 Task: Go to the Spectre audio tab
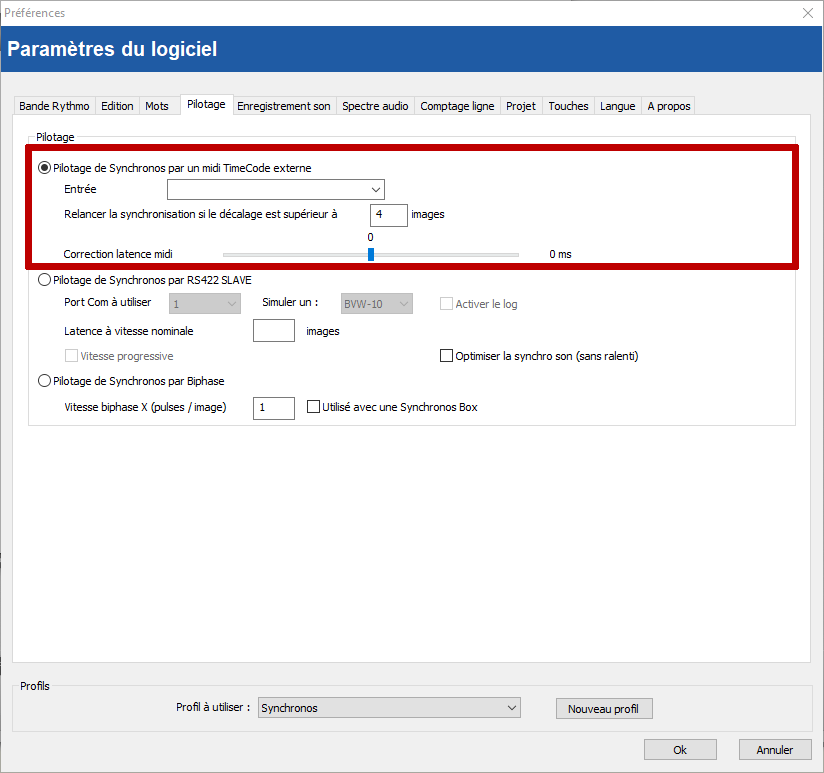(375, 106)
